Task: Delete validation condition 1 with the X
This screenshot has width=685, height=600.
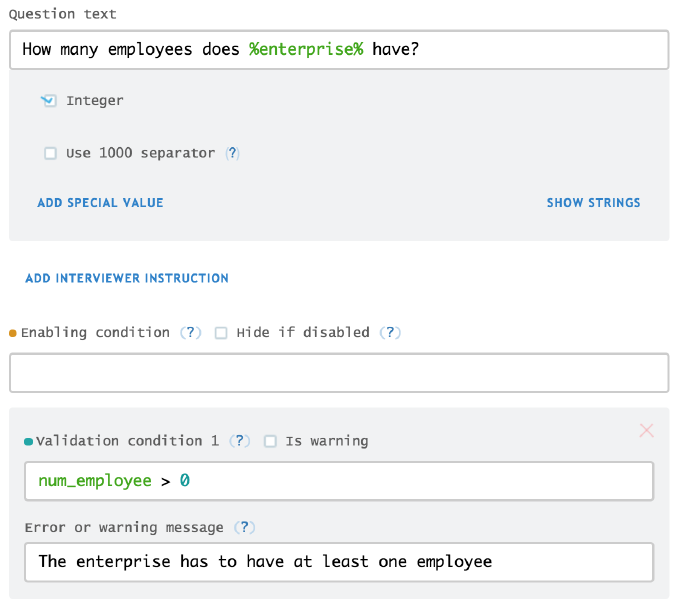Action: tap(646, 431)
